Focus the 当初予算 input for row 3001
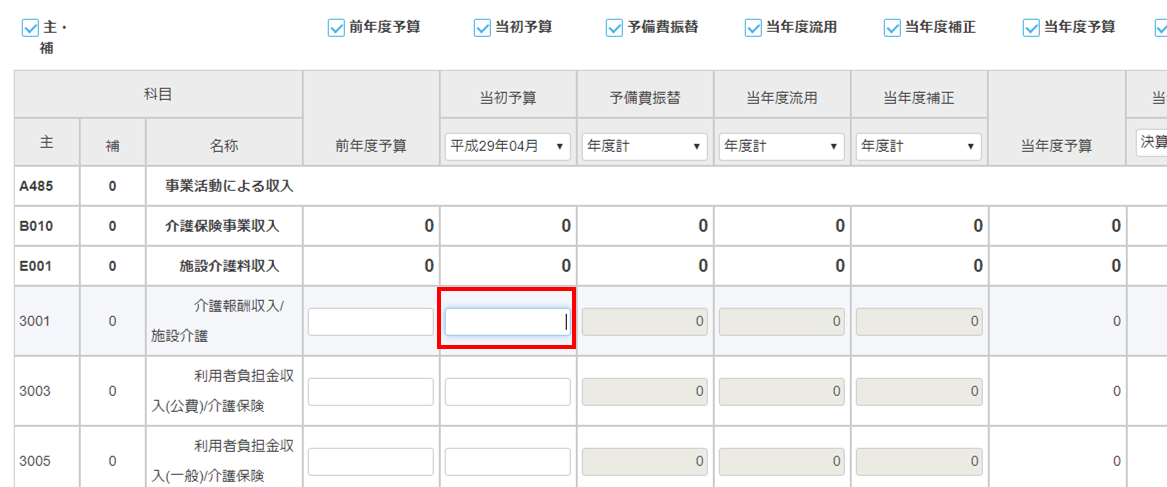Screen dimensions: 1167x487 [x=508, y=322]
